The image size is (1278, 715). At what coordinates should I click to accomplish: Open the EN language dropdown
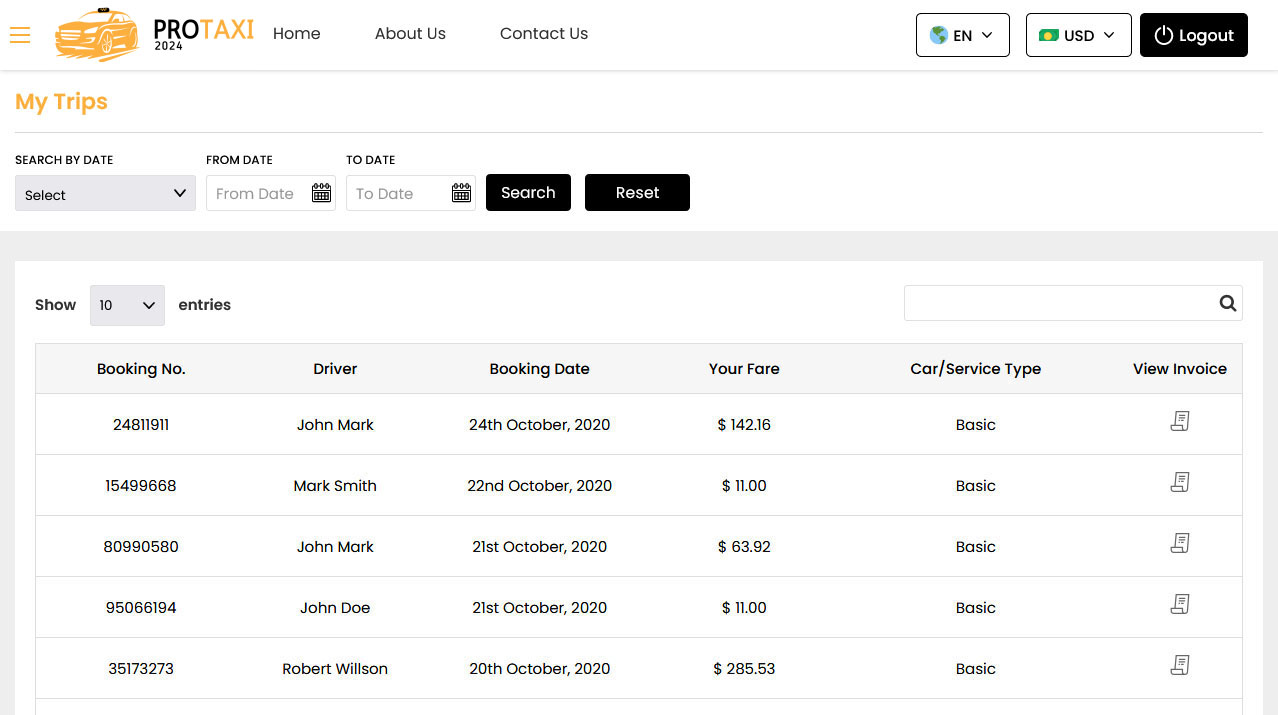click(x=963, y=35)
